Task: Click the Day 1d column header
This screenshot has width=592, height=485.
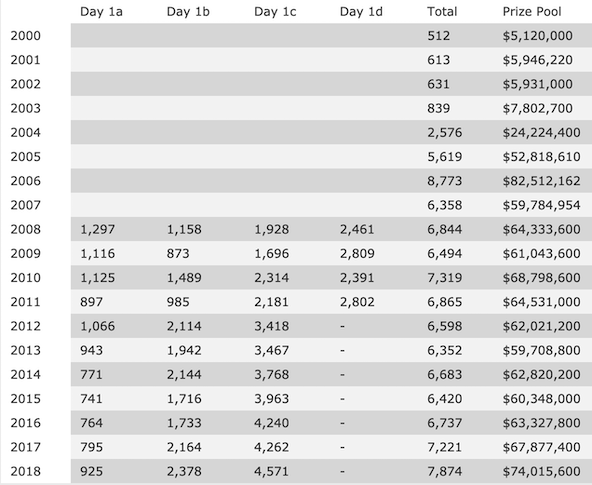Action: pyautogui.click(x=361, y=12)
